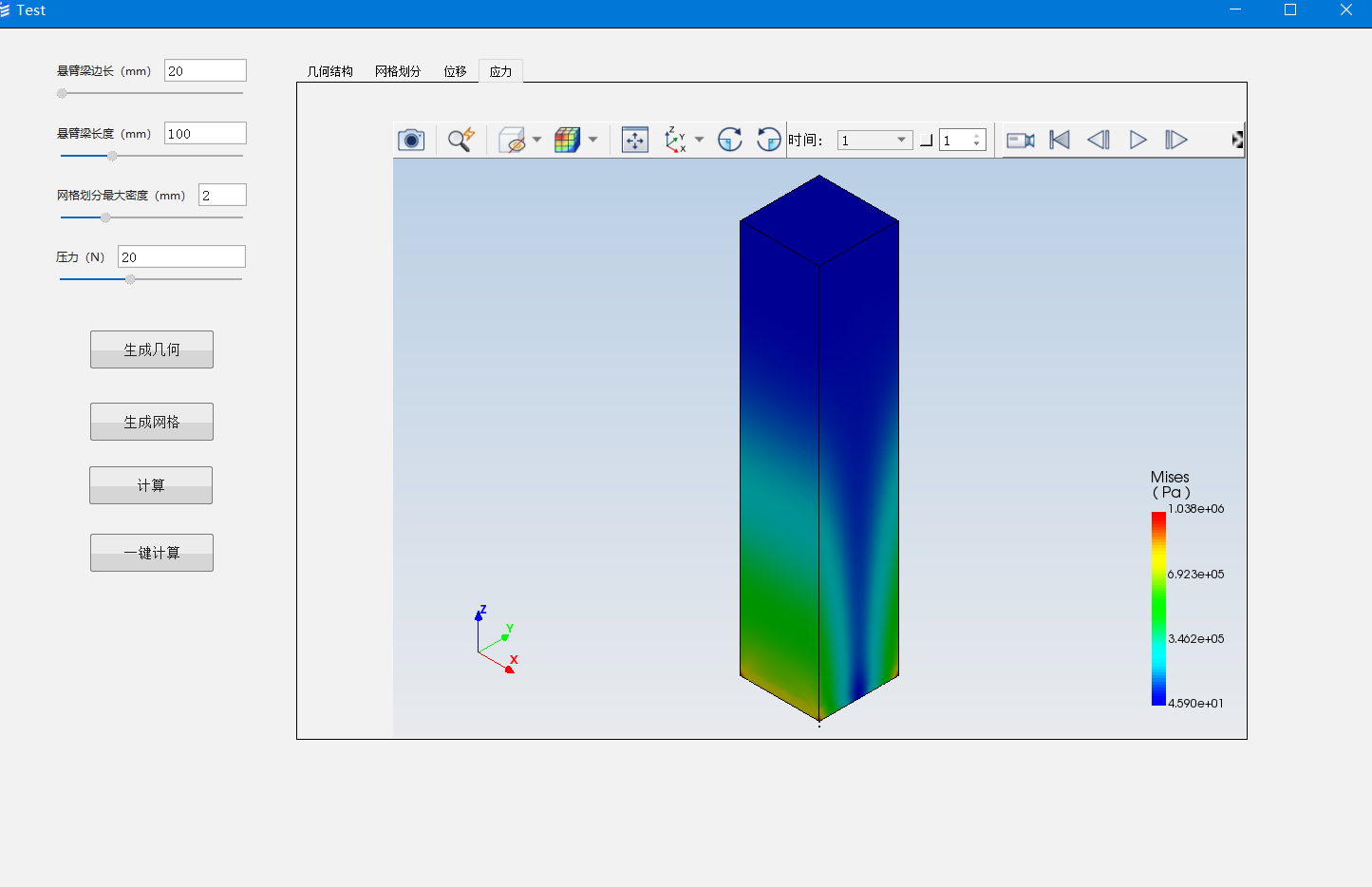Click the legend value 6.923e+05
Screen dimensions: 1372x887
1196,575
